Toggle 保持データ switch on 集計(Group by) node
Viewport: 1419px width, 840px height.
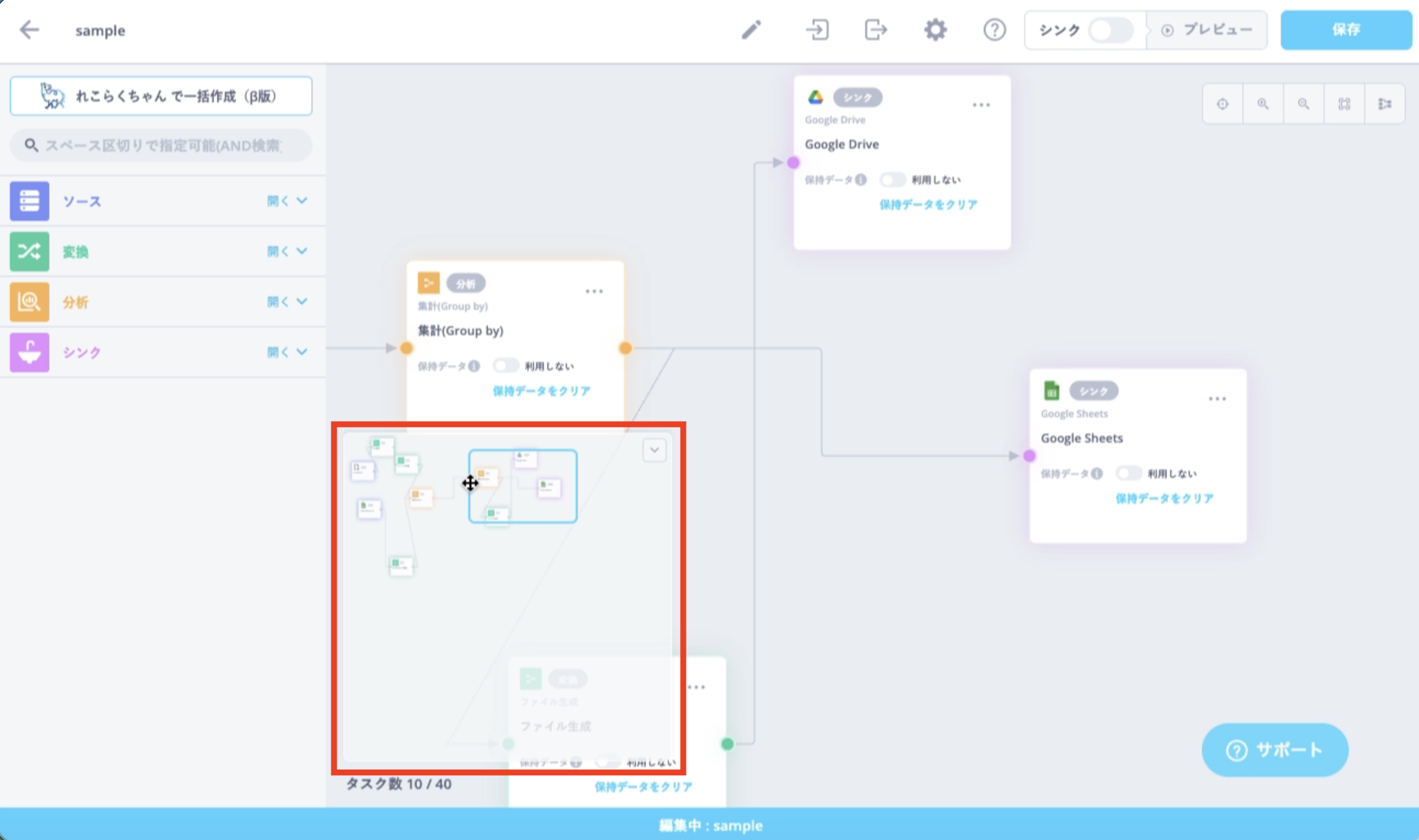click(506, 366)
